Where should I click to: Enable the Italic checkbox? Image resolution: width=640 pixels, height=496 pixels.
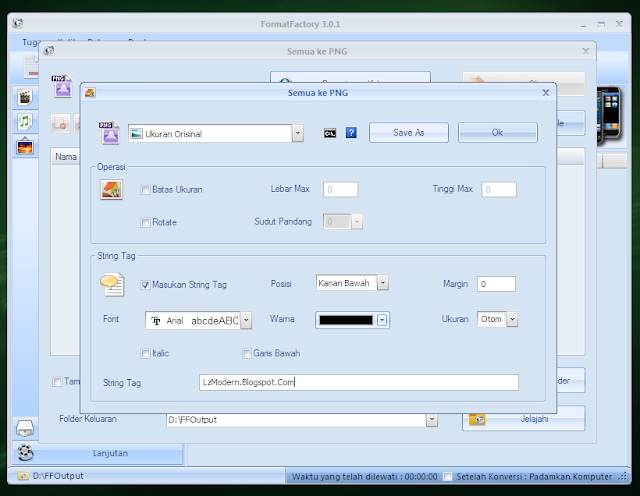click(x=145, y=354)
